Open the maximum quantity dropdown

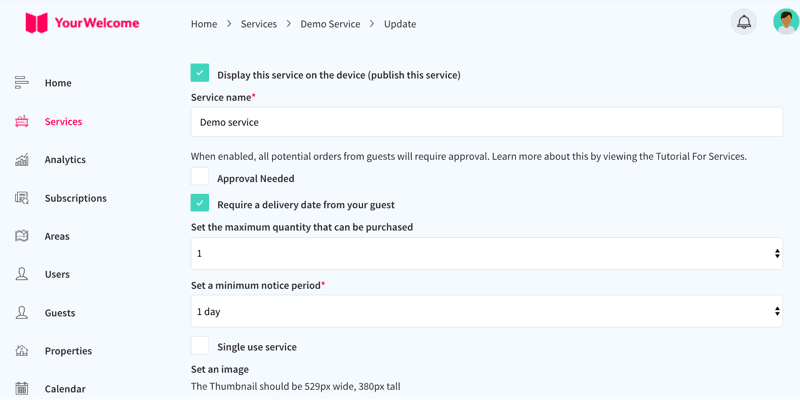[x=487, y=254]
